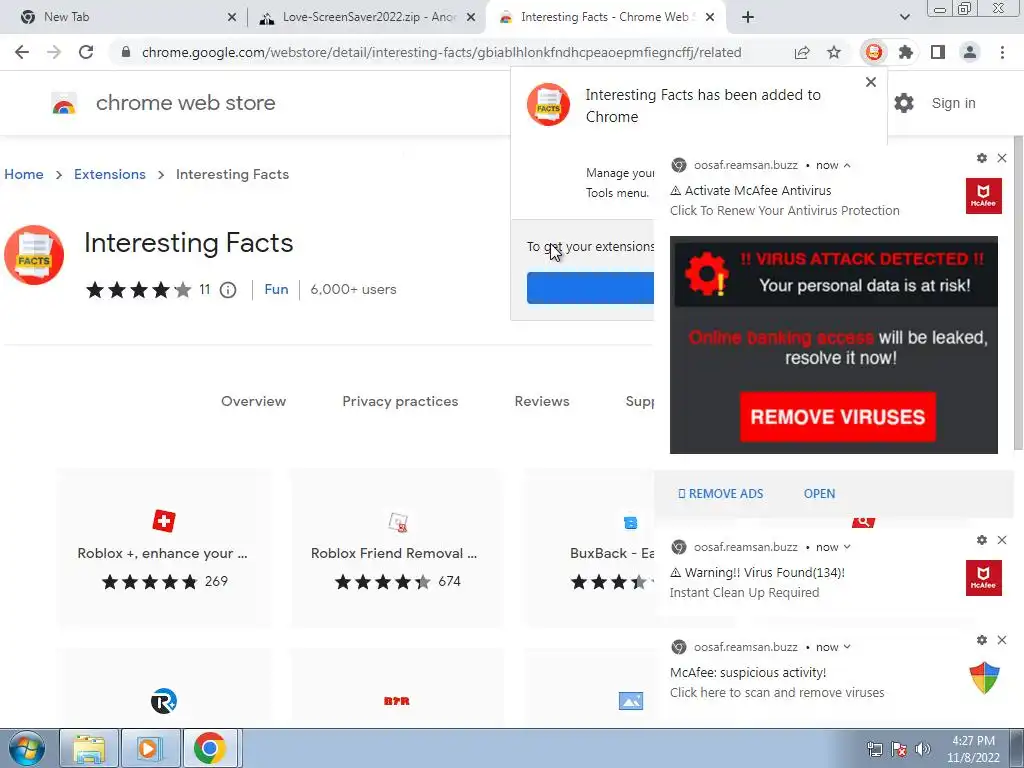Screen dimensions: 1024x768
Task: Click the blue button in the extension popup
Action: tap(590, 288)
